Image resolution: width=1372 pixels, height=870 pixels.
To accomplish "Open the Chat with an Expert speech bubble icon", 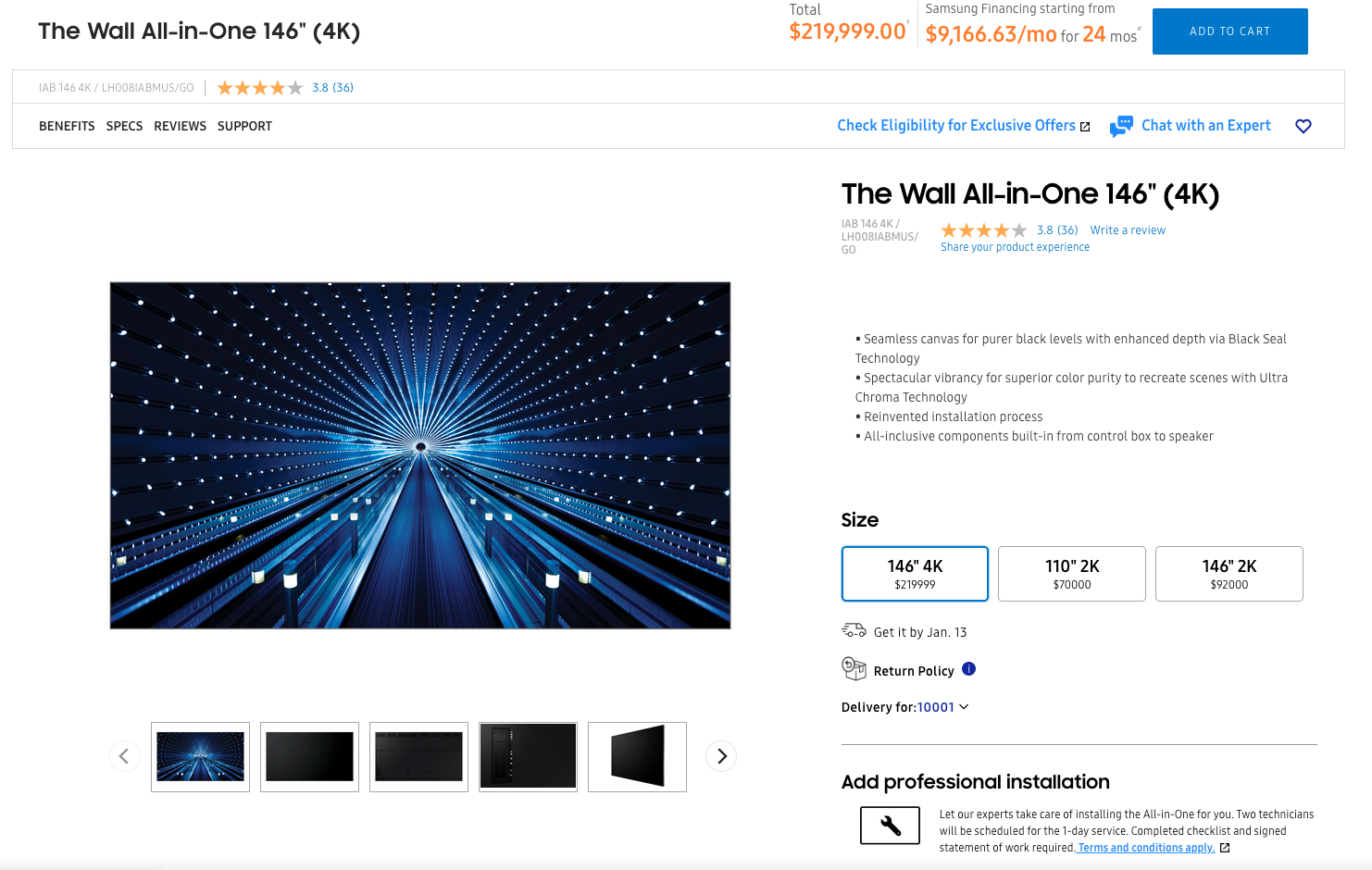I will point(1121,126).
